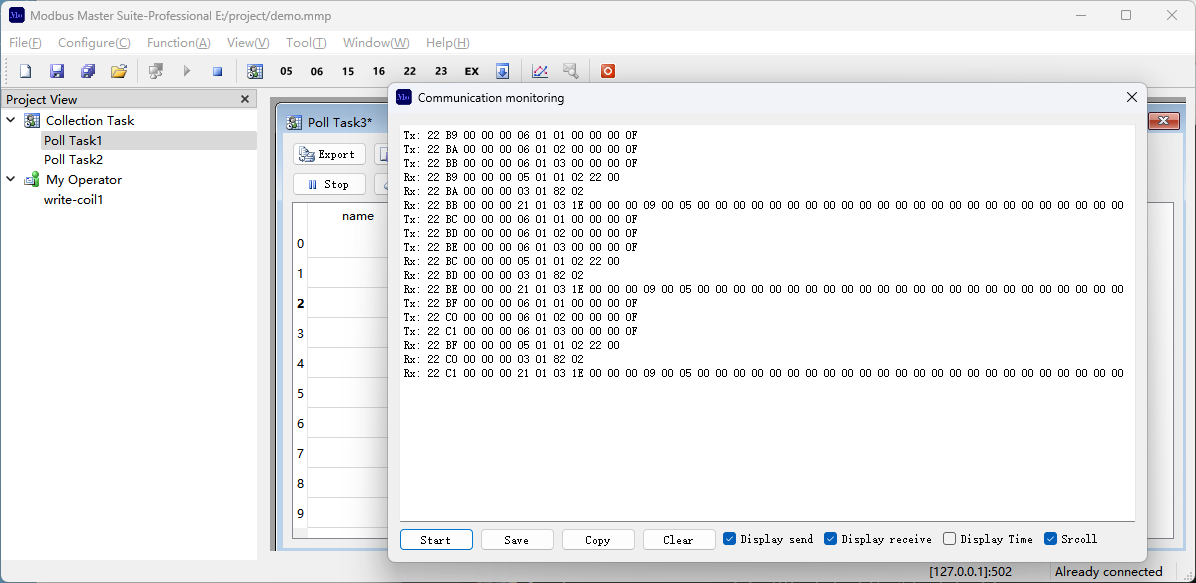Click the connect device toolbar icon
Viewport: 1196px width, 583px height.
pyautogui.click(x=156, y=71)
